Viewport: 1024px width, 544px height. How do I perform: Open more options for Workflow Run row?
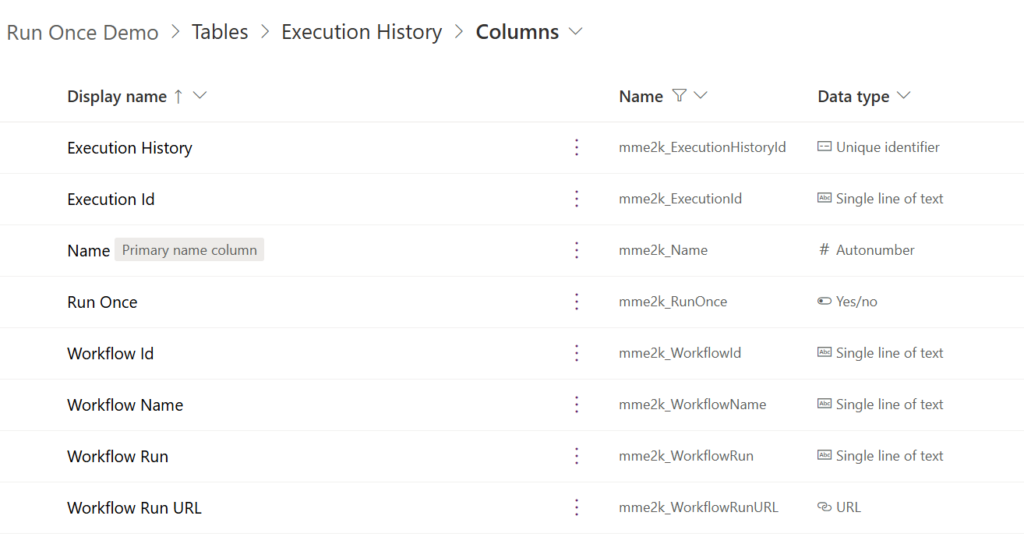coord(577,456)
